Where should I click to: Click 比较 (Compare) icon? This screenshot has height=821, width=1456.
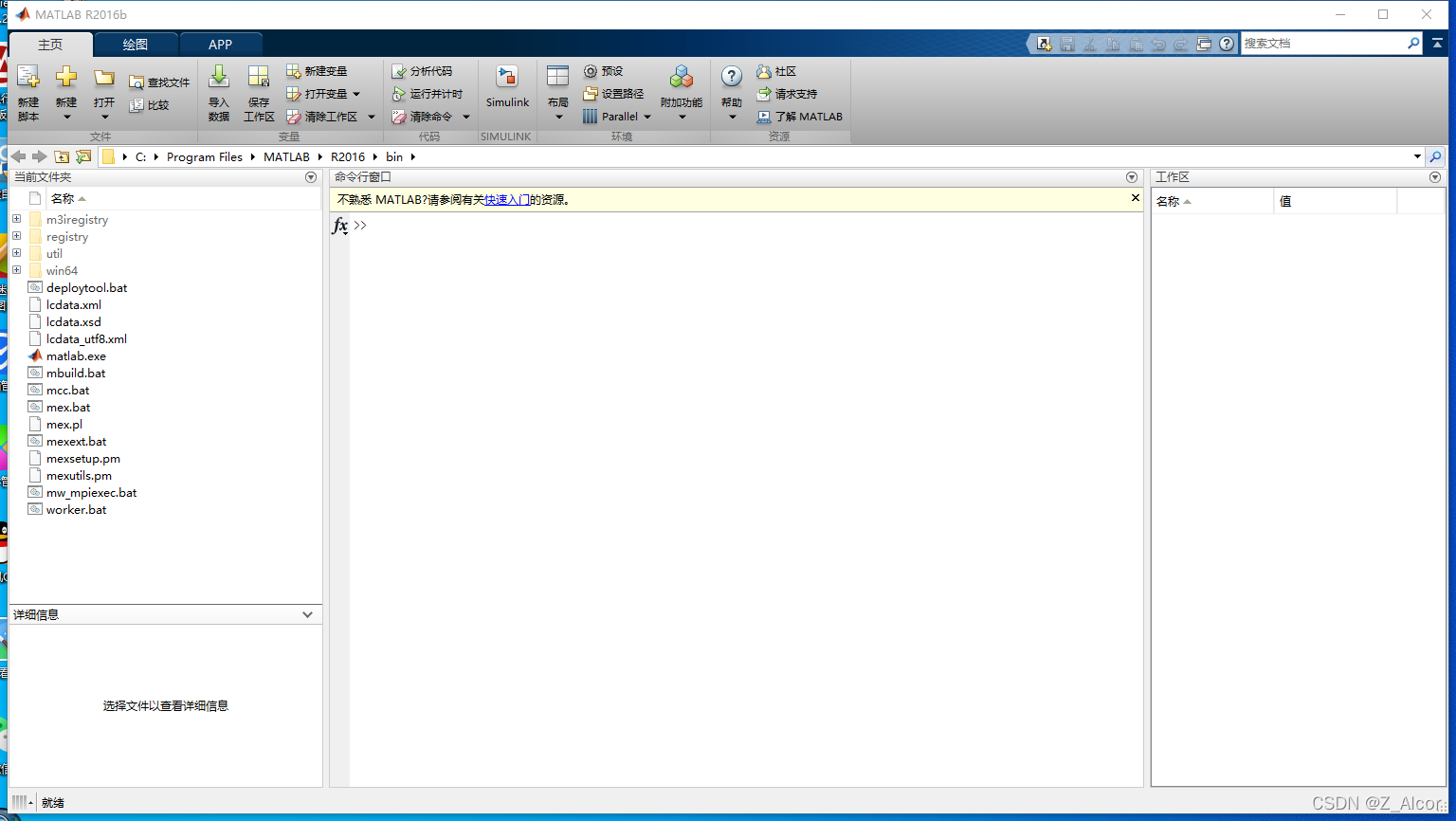136,105
